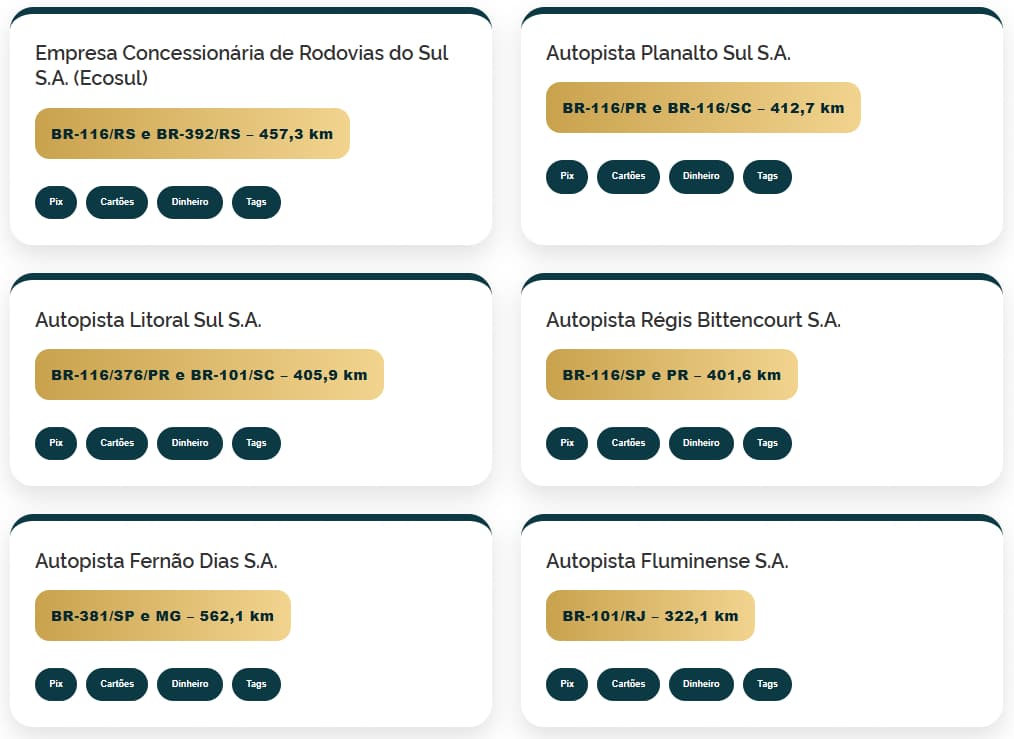Click Dinheiro tag under Autopista Planalto Sul

(x=701, y=176)
